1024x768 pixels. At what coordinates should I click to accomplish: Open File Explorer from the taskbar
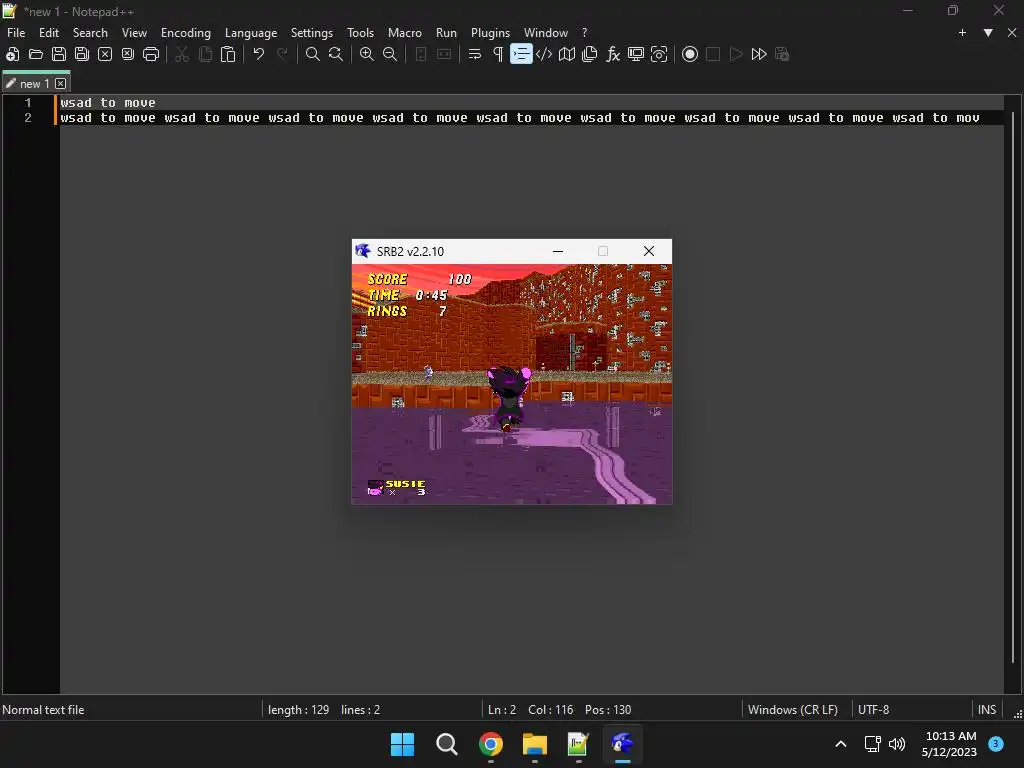pyautogui.click(x=534, y=744)
